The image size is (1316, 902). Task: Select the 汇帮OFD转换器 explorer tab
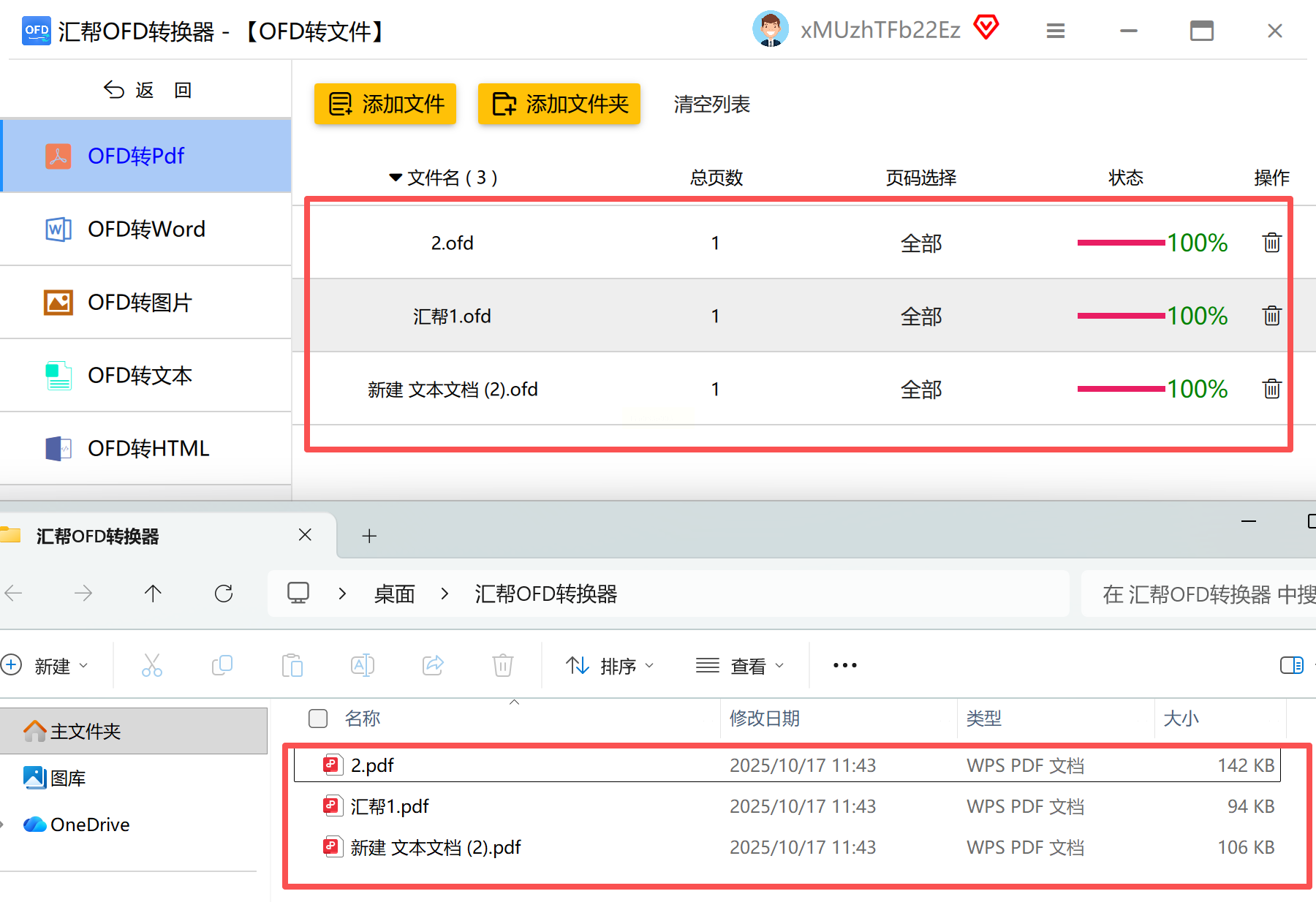tap(168, 536)
